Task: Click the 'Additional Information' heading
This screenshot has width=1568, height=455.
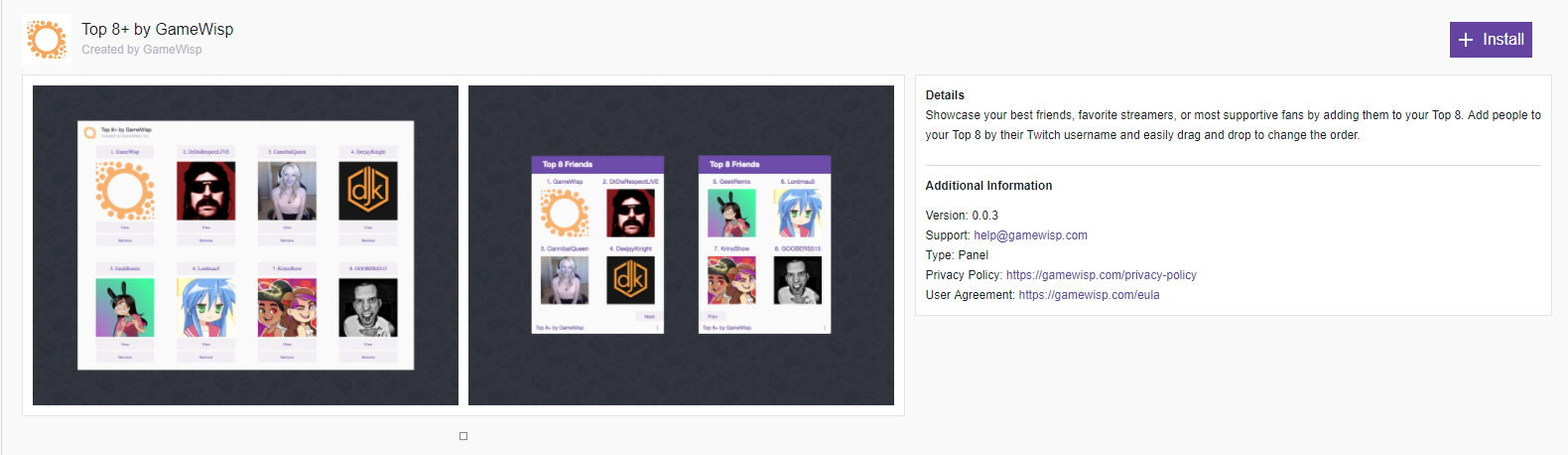Action: [x=988, y=186]
